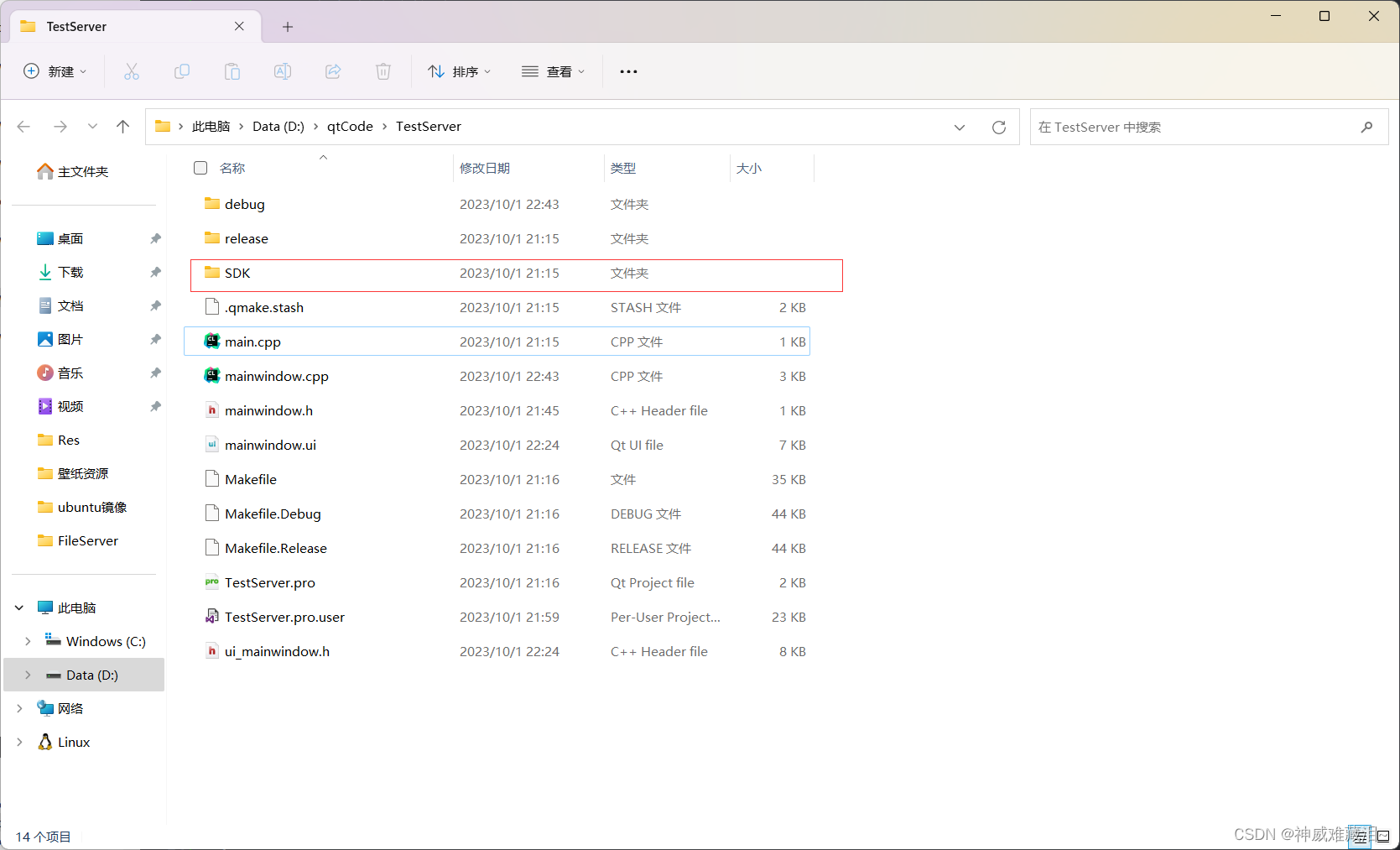This screenshot has width=1400, height=850.
Task: Open the 排序 sort dropdown
Action: [x=459, y=71]
